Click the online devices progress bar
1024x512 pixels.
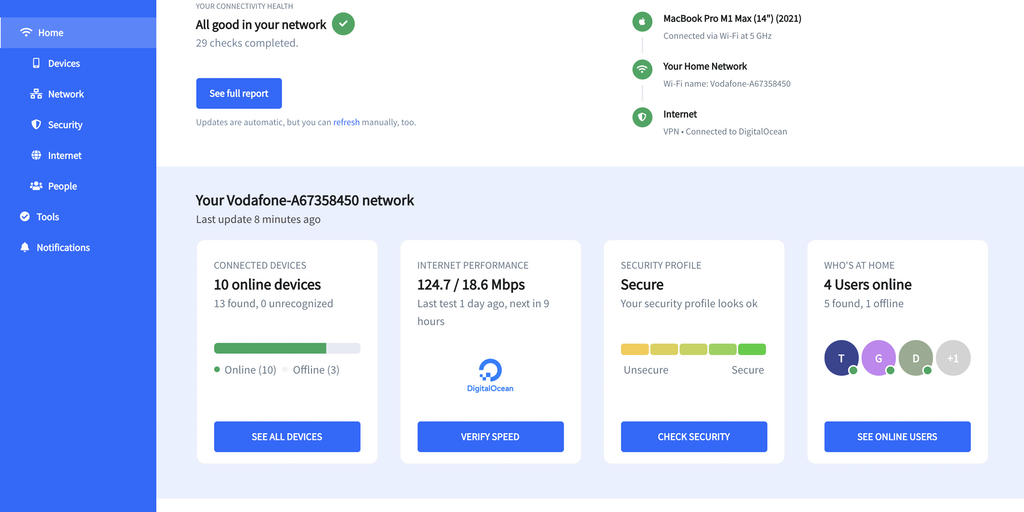pos(287,348)
